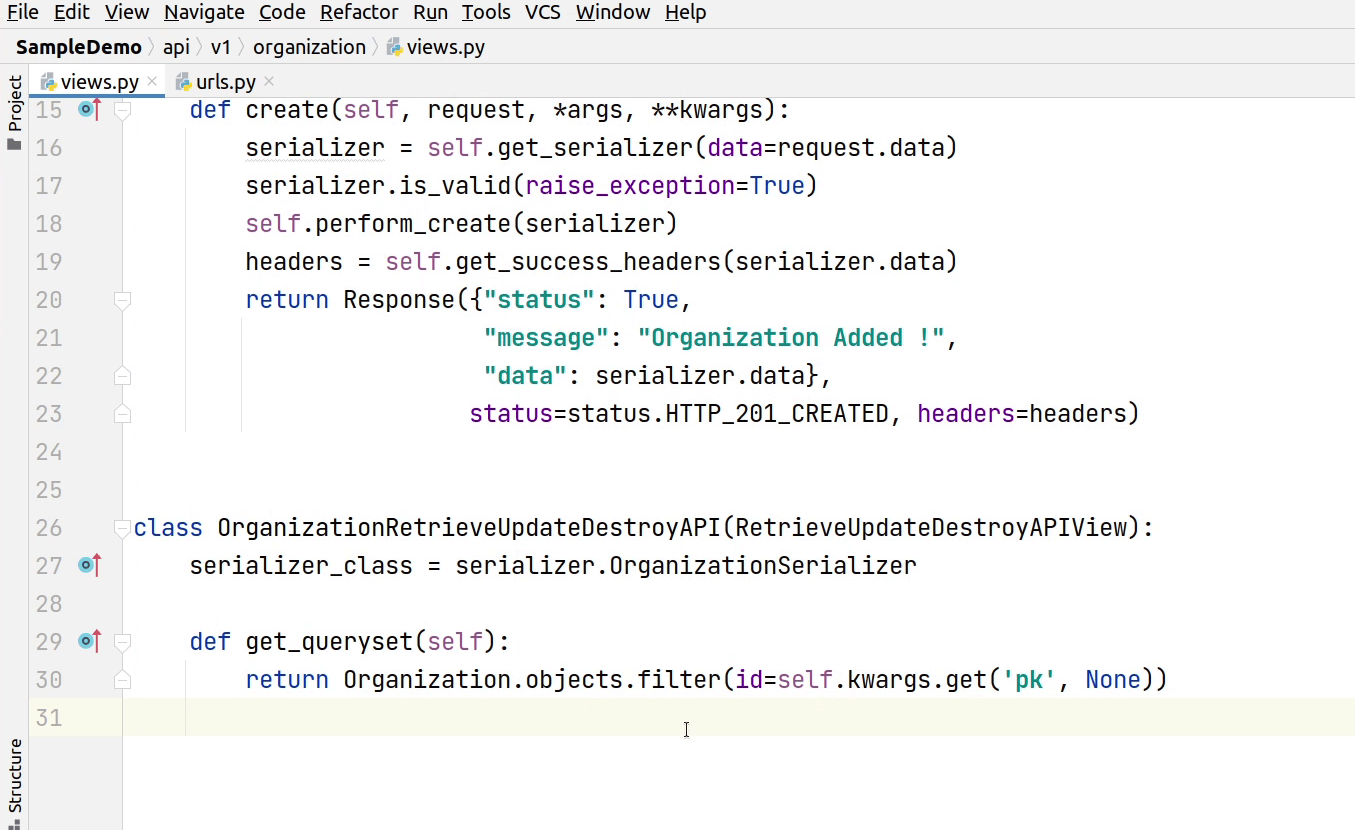
Task: Fold the return Response block on line 20
Action: tap(122, 300)
